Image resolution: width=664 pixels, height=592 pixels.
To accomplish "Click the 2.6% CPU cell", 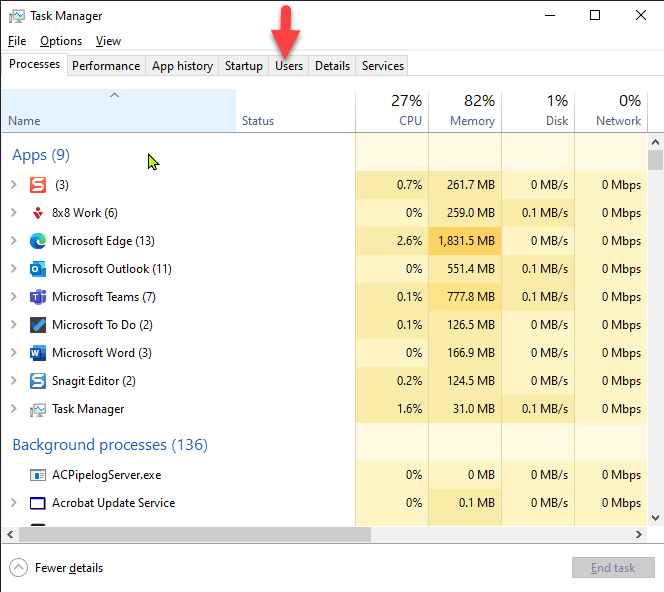I will pyautogui.click(x=392, y=241).
